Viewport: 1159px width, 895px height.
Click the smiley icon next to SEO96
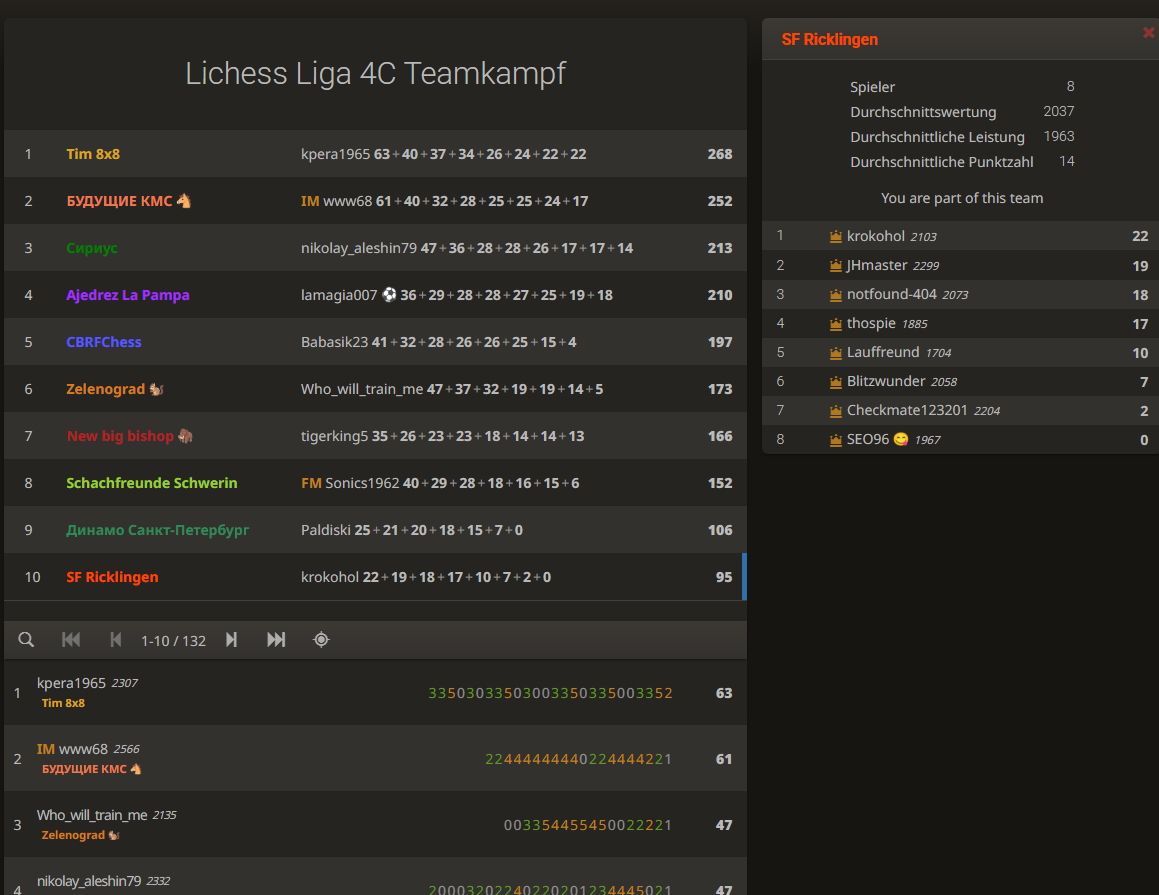click(899, 439)
